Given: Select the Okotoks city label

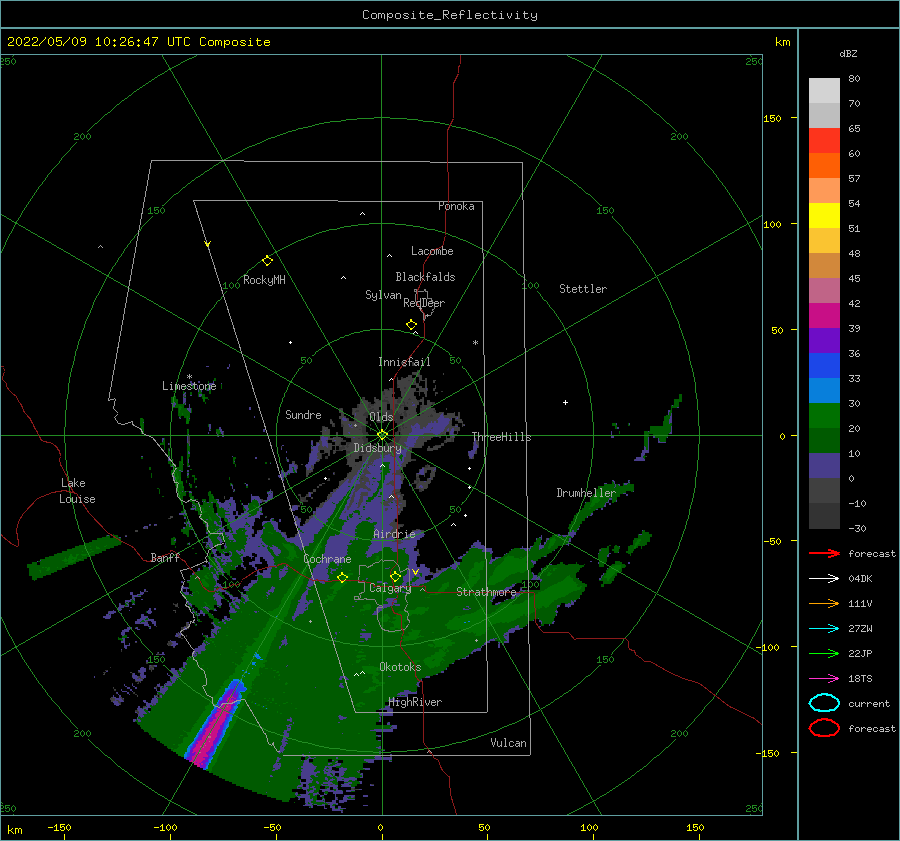Looking at the screenshot, I should pyautogui.click(x=400, y=667).
